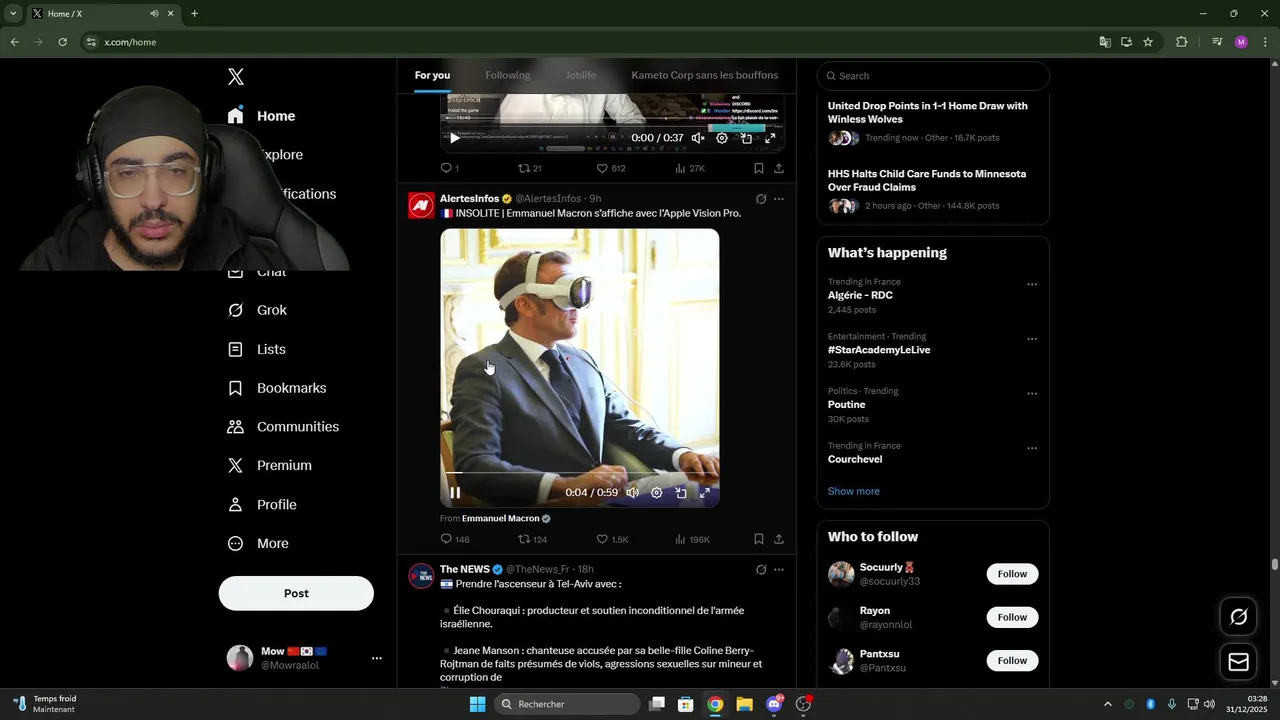This screenshot has width=1280, height=720.
Task: Make the Macron video fullscreen
Action: point(705,493)
